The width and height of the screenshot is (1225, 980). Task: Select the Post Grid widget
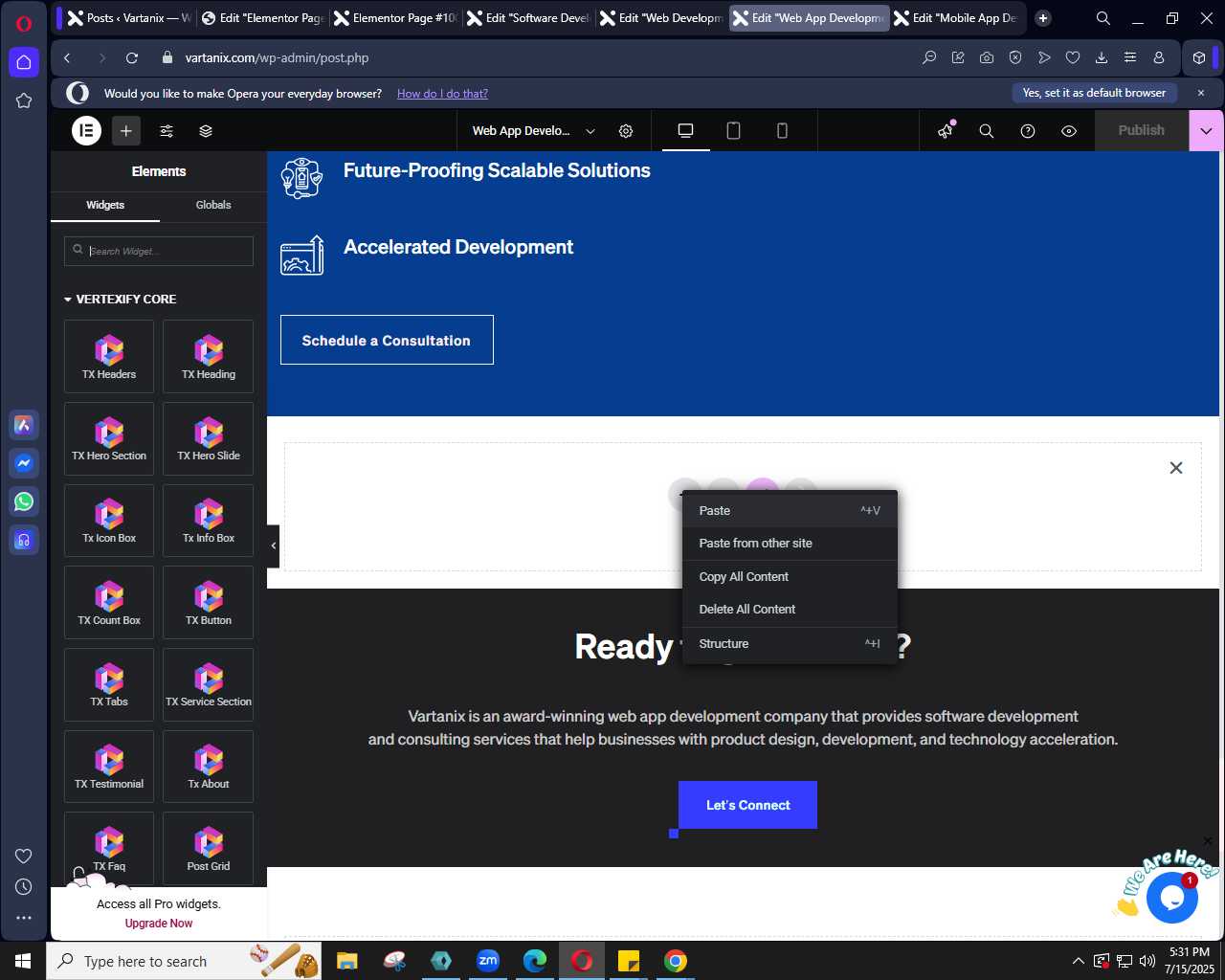(209, 848)
